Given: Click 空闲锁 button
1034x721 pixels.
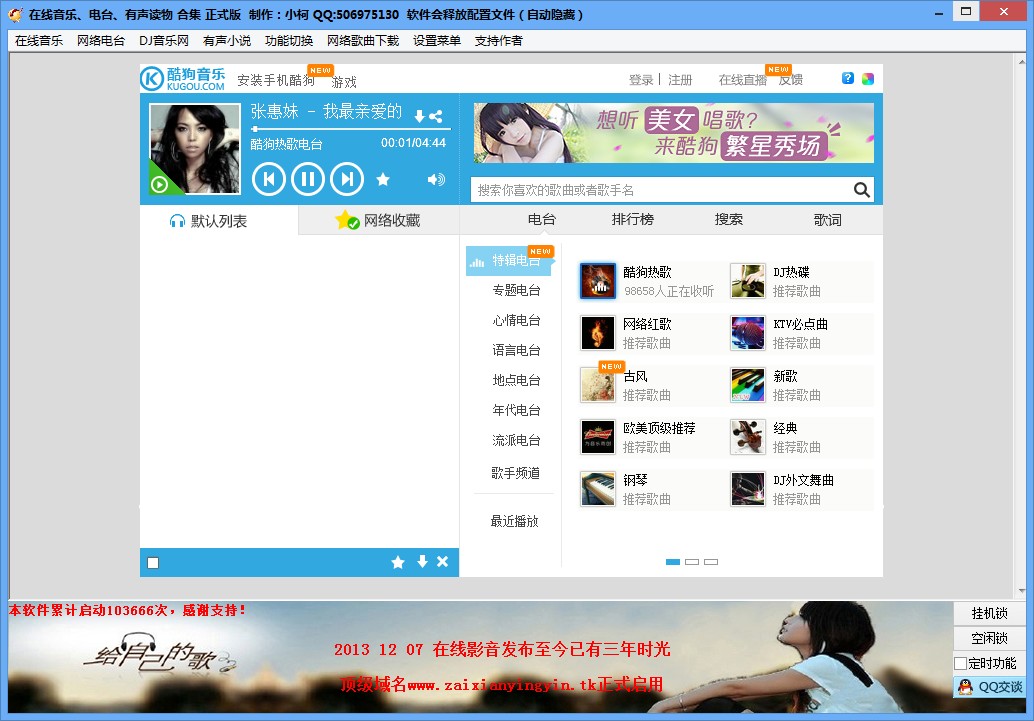Looking at the screenshot, I should coord(990,639).
